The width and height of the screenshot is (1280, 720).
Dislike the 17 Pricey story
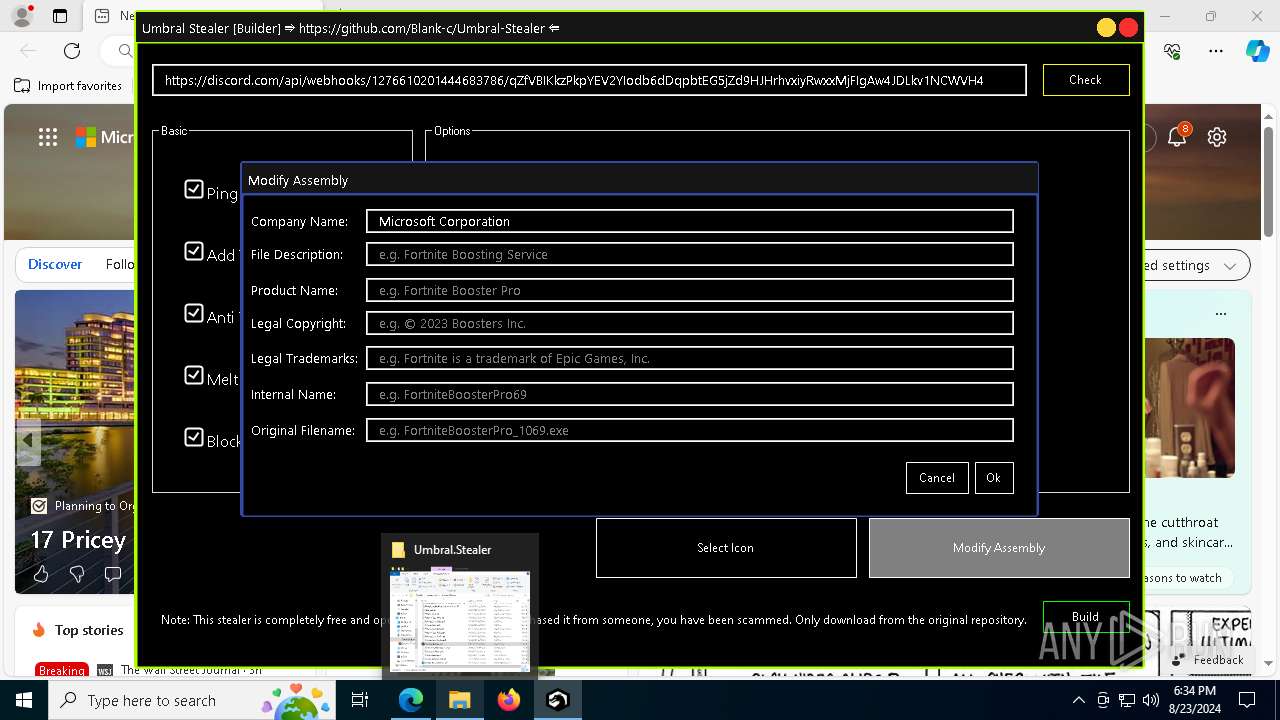coord(77,574)
